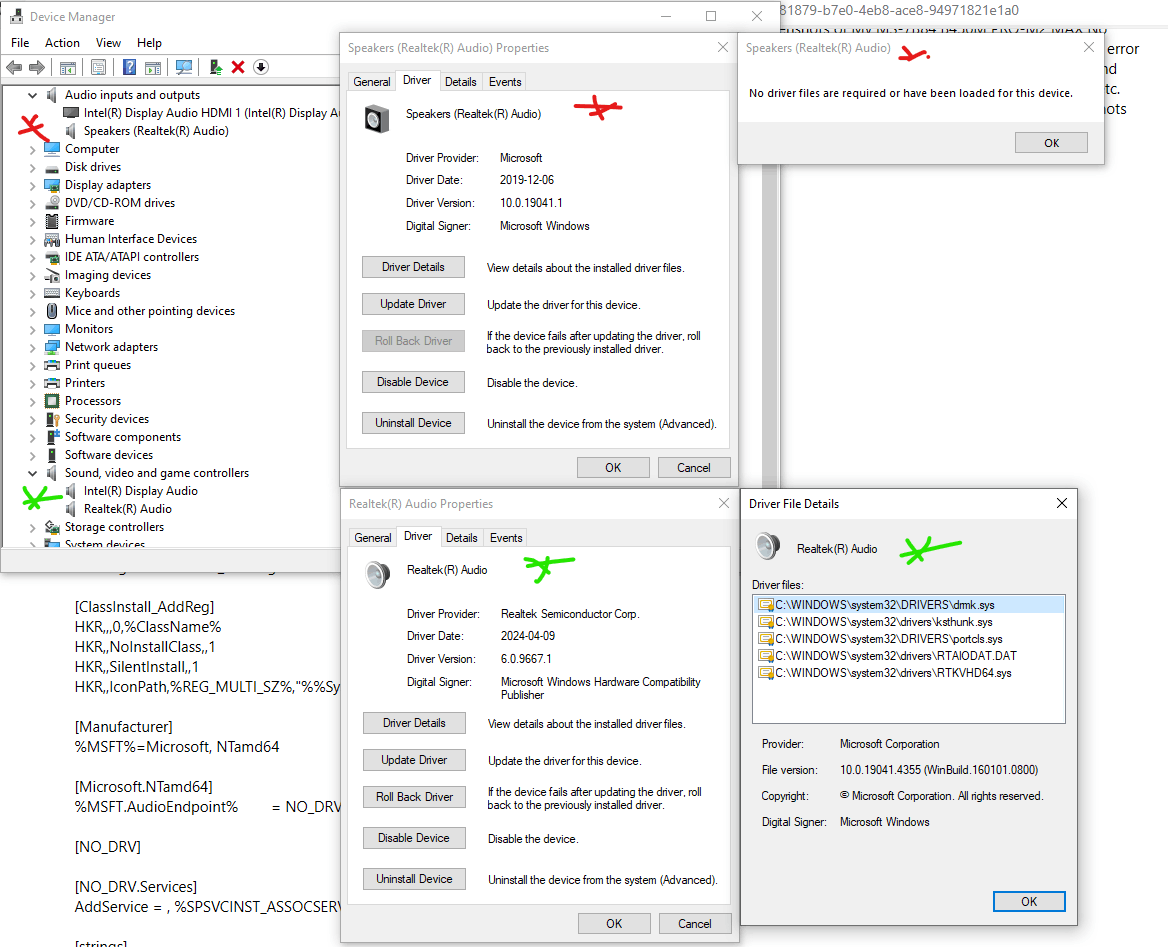Click Driver Details in Speakers Properties
Screen dimensions: 1168x947
point(413,267)
